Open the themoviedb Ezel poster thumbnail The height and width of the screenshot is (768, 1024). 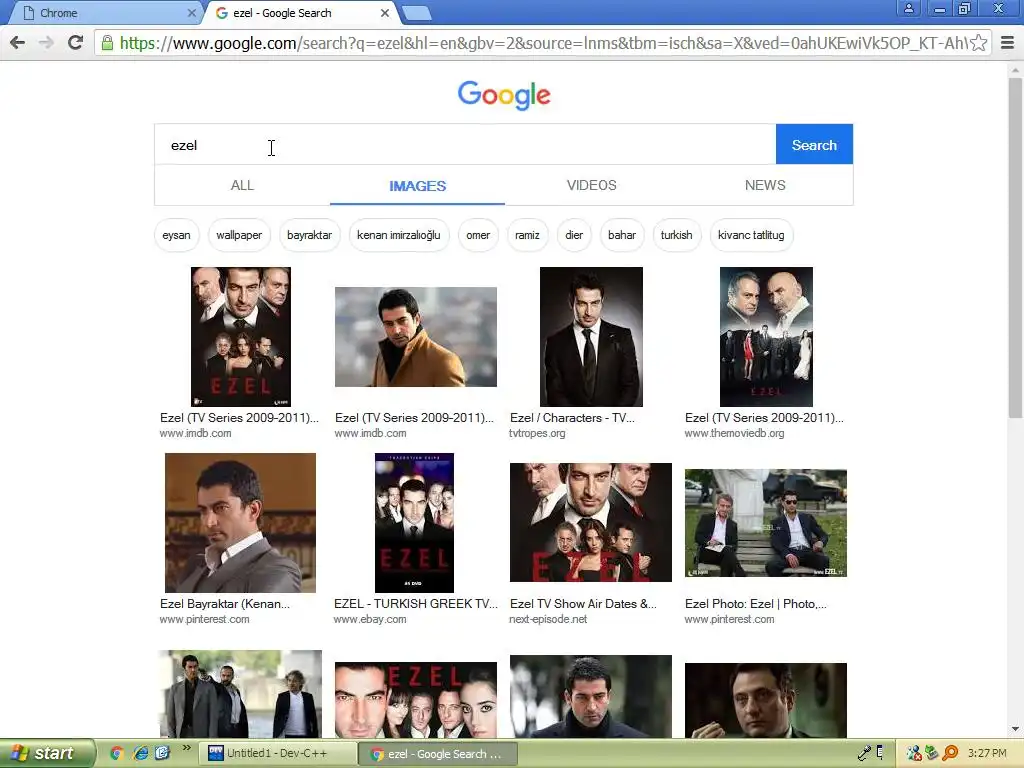pos(766,337)
